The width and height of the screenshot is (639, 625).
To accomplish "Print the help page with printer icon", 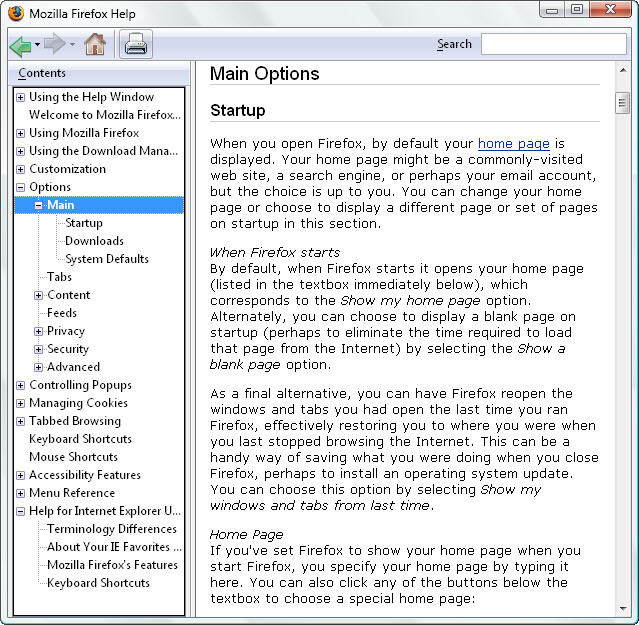I will (136, 44).
